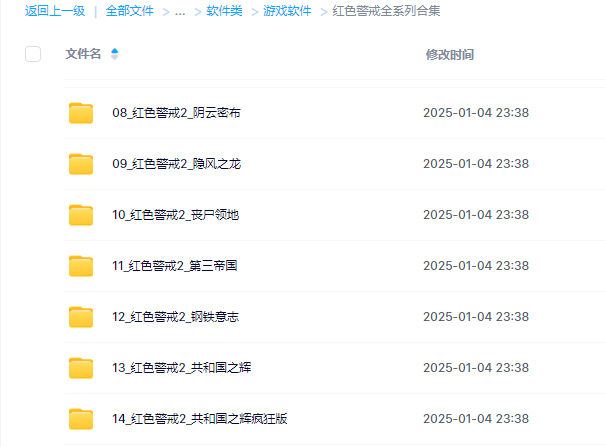Click modified time of 13_红色警戒2_共和国之辉 row
The width and height of the screenshot is (605, 447).
476,368
